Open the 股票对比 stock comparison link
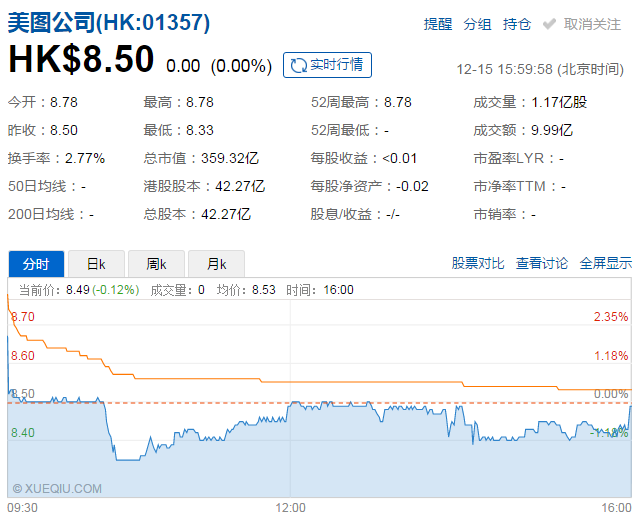Image resolution: width=641 pixels, height=519 pixels. click(478, 263)
